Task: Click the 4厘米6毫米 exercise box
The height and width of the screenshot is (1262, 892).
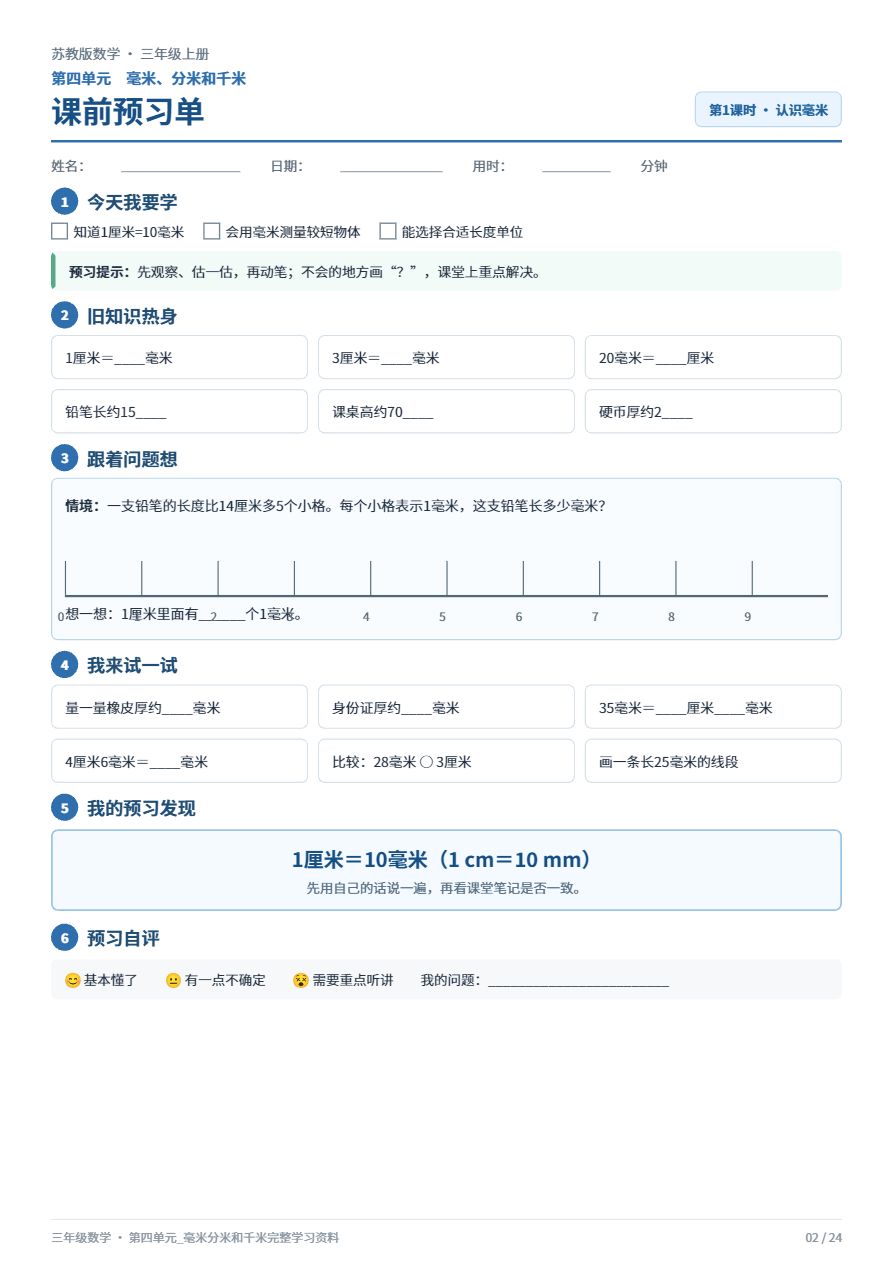Action: point(179,761)
